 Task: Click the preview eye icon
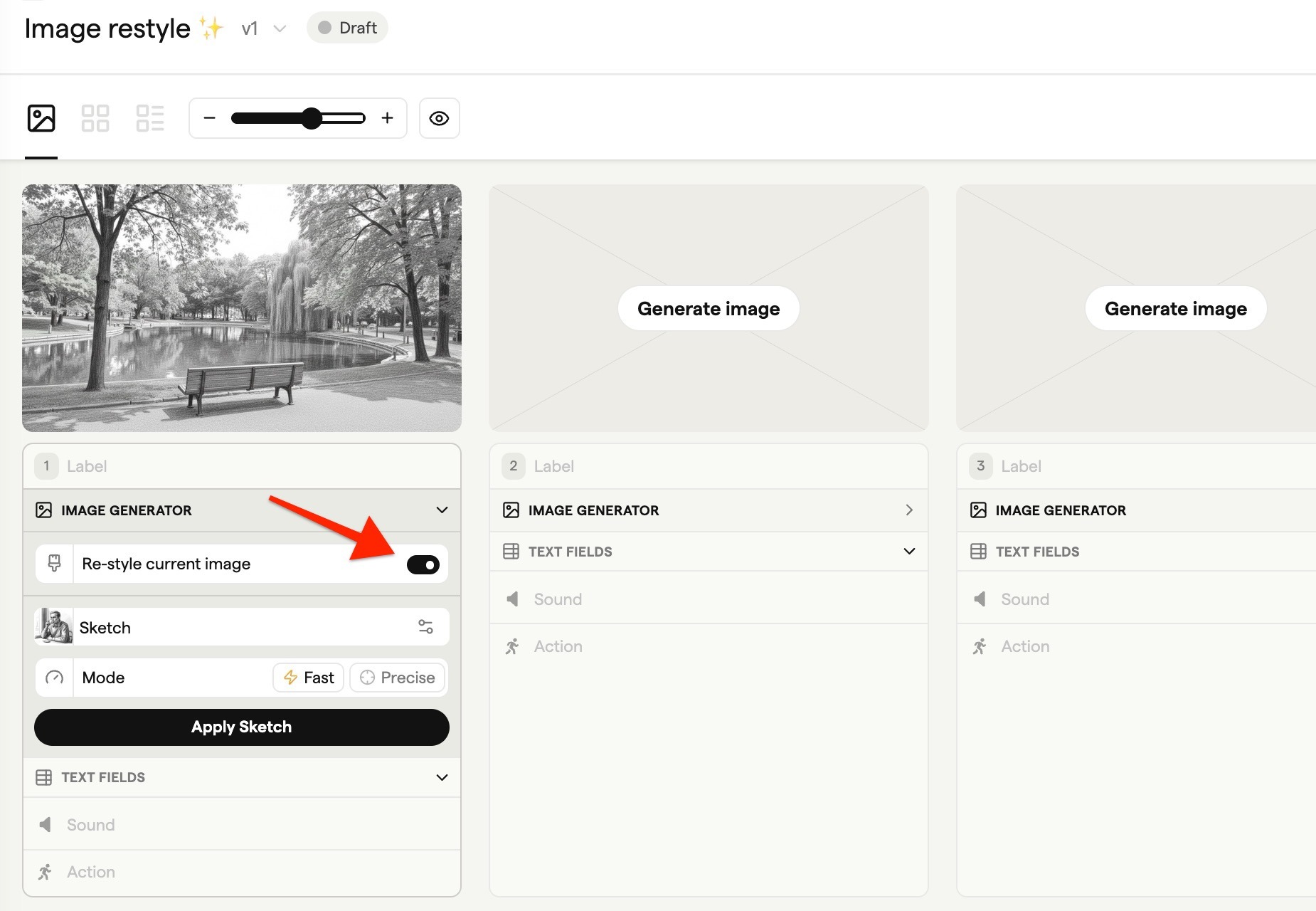coord(439,117)
